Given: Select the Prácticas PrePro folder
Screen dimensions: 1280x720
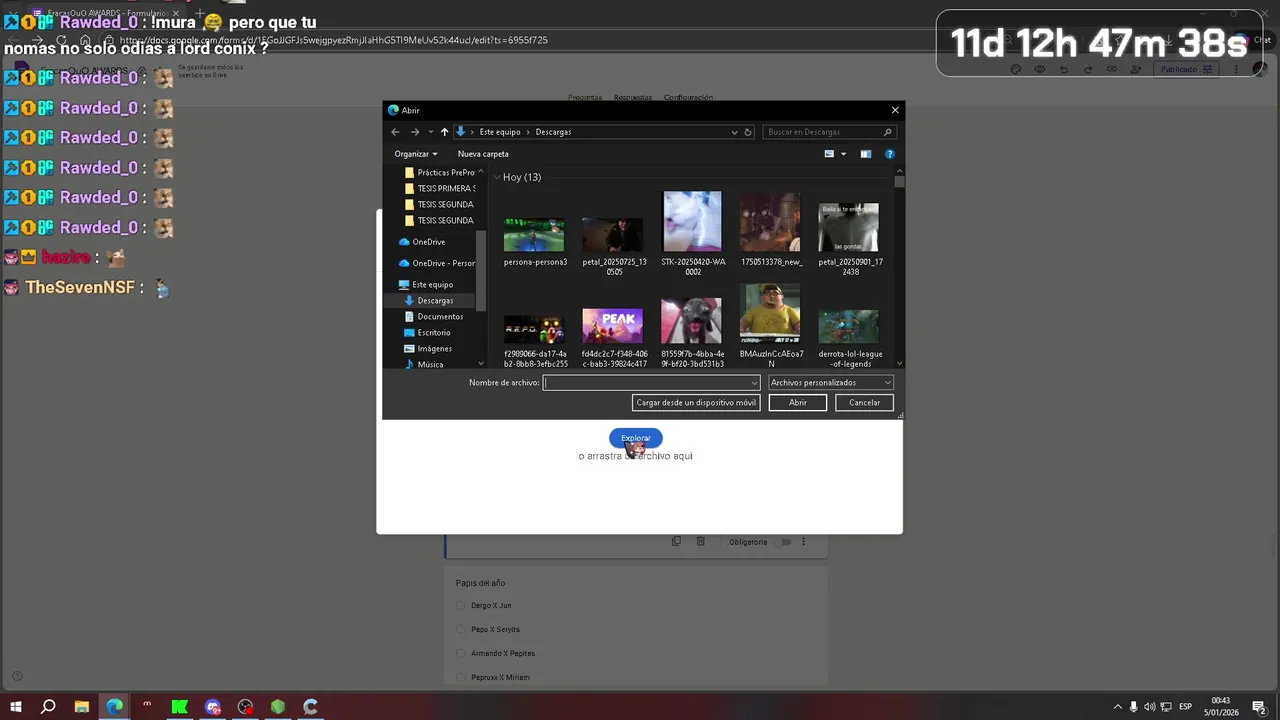Looking at the screenshot, I should [439, 172].
